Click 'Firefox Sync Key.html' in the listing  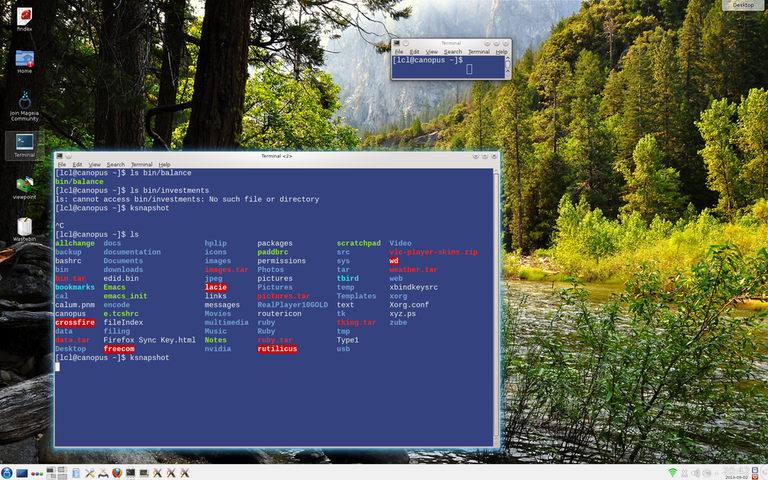click(149, 340)
